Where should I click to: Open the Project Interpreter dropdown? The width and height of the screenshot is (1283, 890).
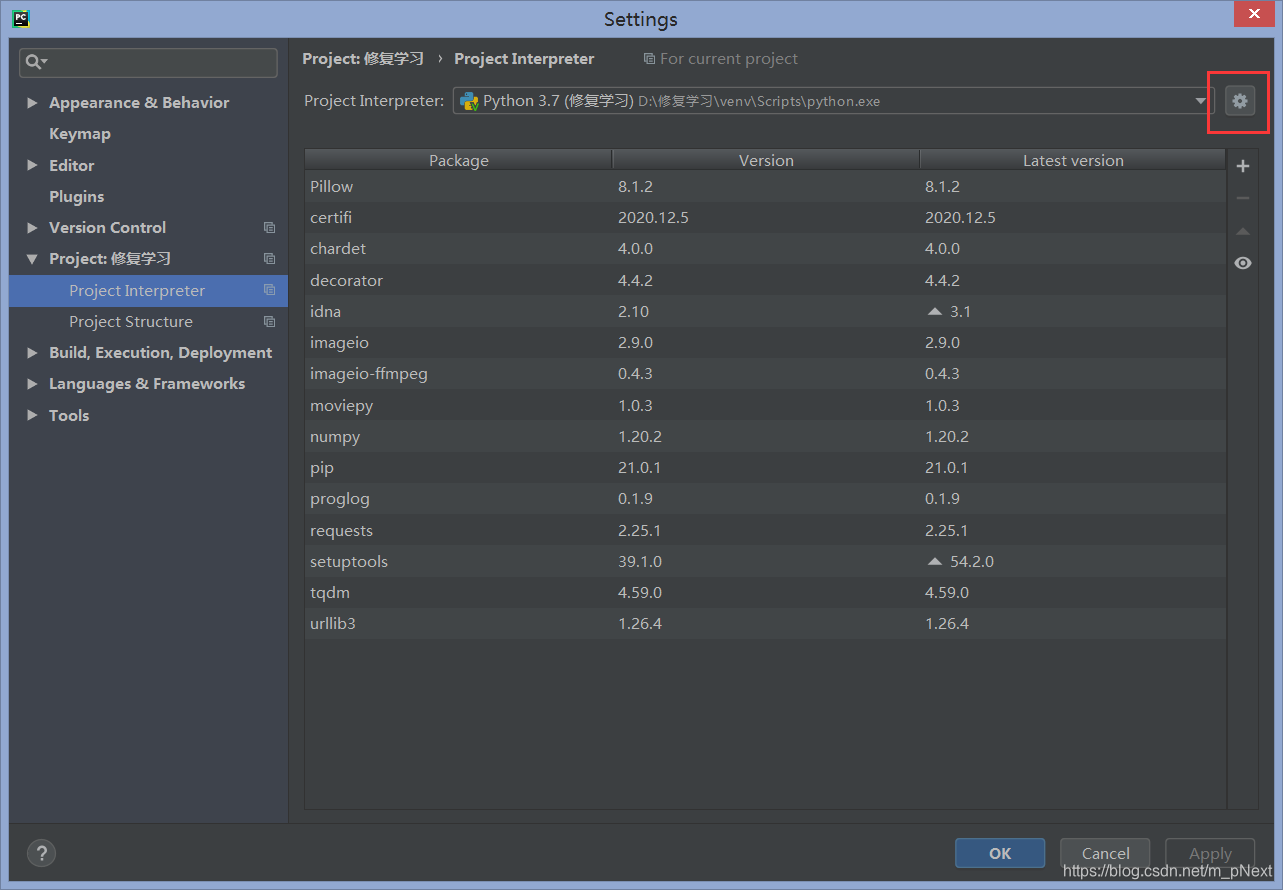pyautogui.click(x=1200, y=101)
